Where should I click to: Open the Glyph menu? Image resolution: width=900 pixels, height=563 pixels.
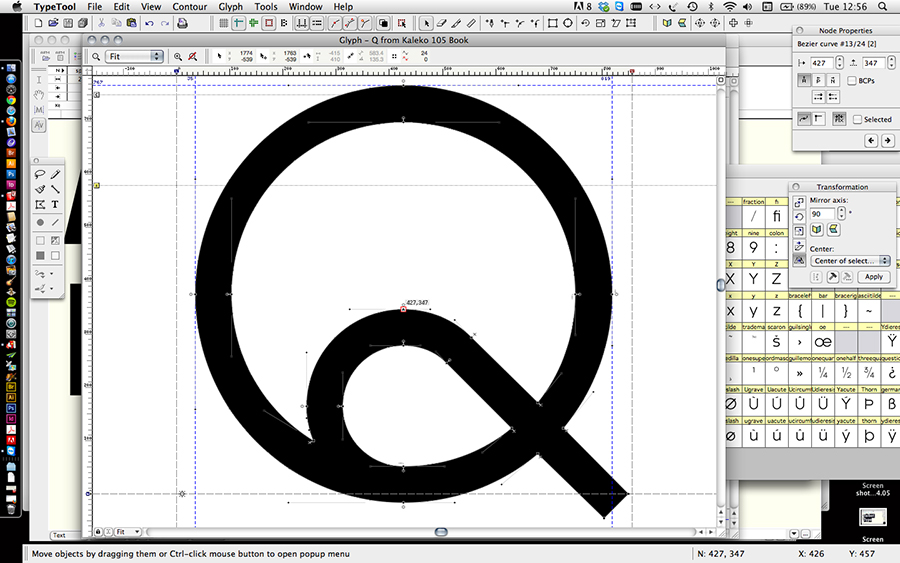coord(230,6)
